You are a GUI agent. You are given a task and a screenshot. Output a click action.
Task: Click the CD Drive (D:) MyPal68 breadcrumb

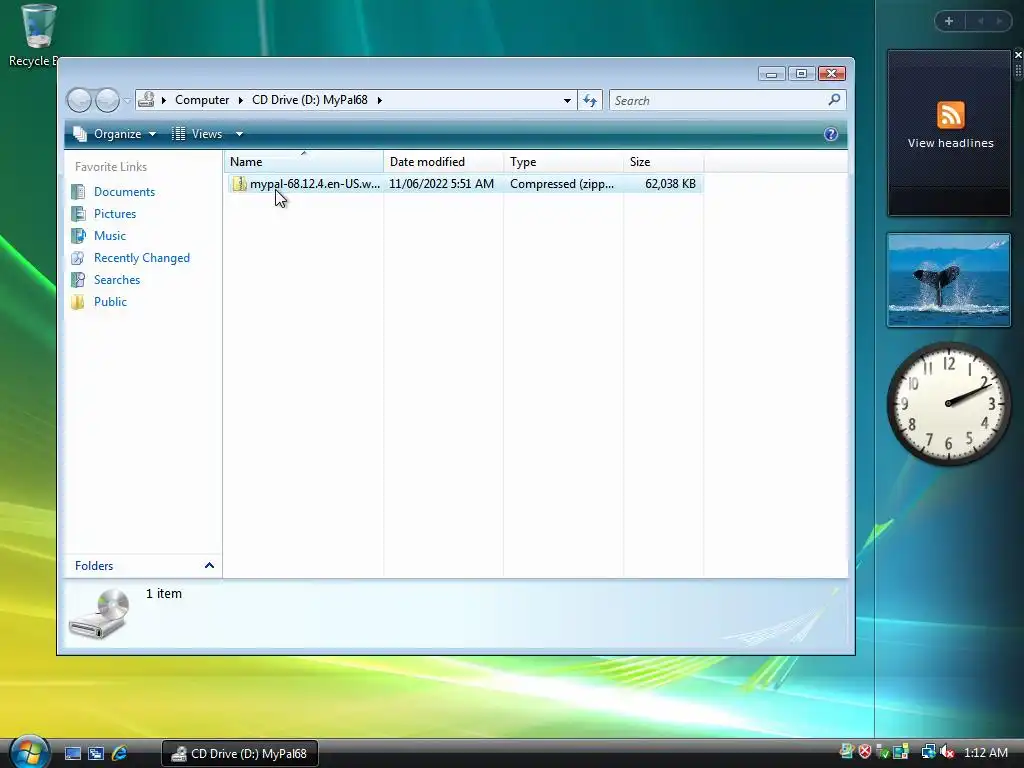point(310,100)
